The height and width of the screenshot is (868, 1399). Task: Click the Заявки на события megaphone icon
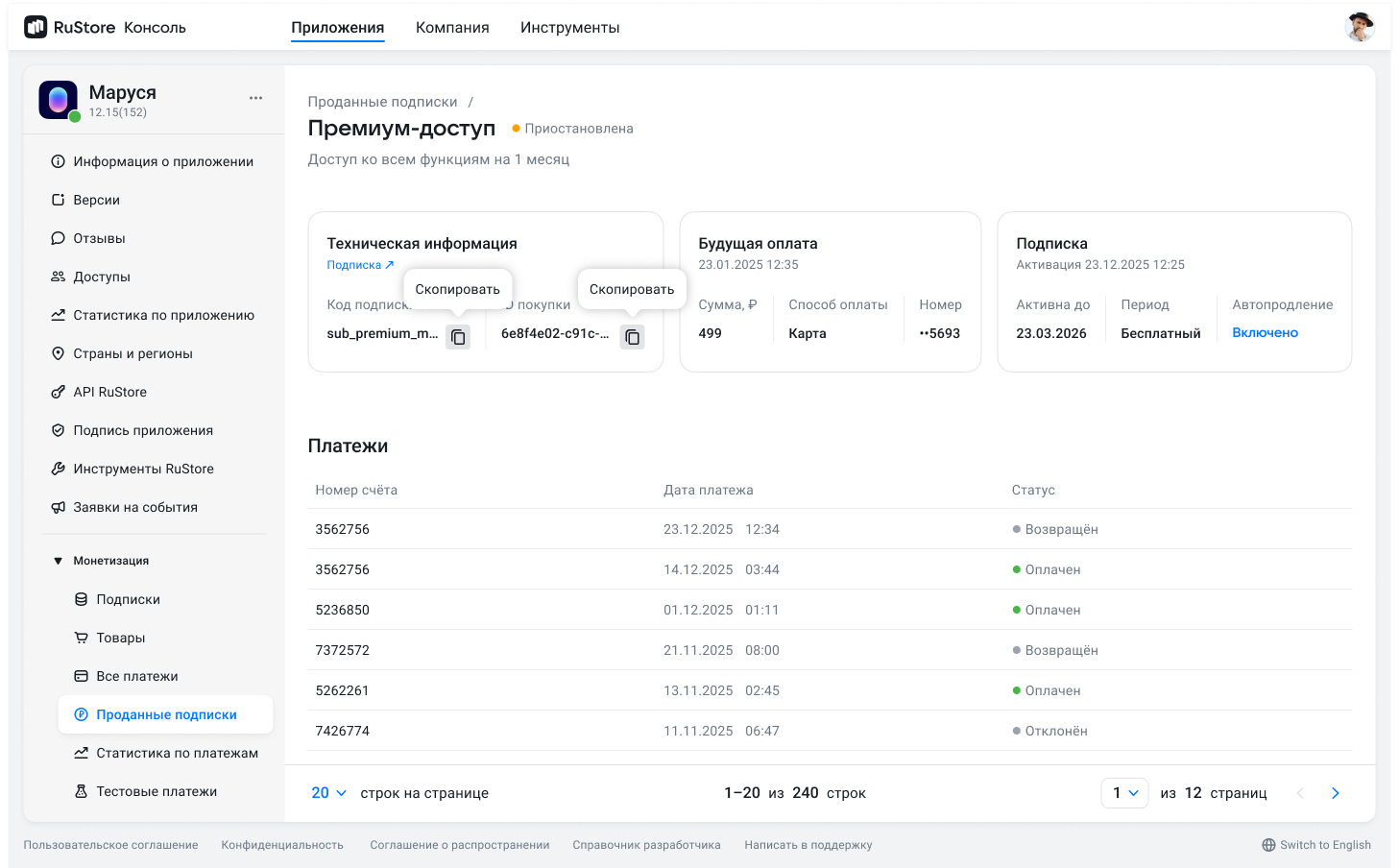coord(58,507)
